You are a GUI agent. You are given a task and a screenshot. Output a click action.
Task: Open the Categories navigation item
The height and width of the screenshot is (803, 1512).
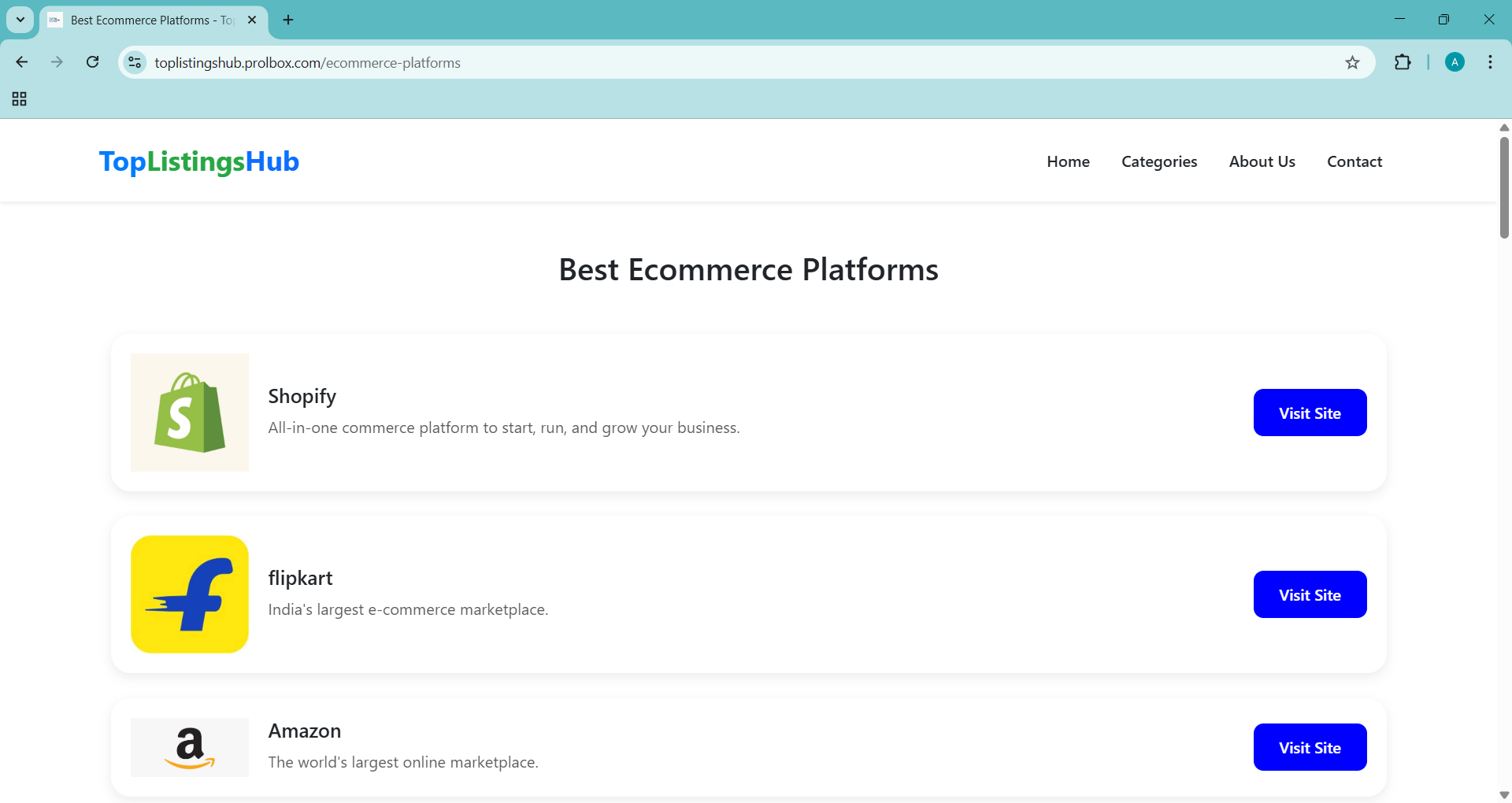pyautogui.click(x=1158, y=161)
